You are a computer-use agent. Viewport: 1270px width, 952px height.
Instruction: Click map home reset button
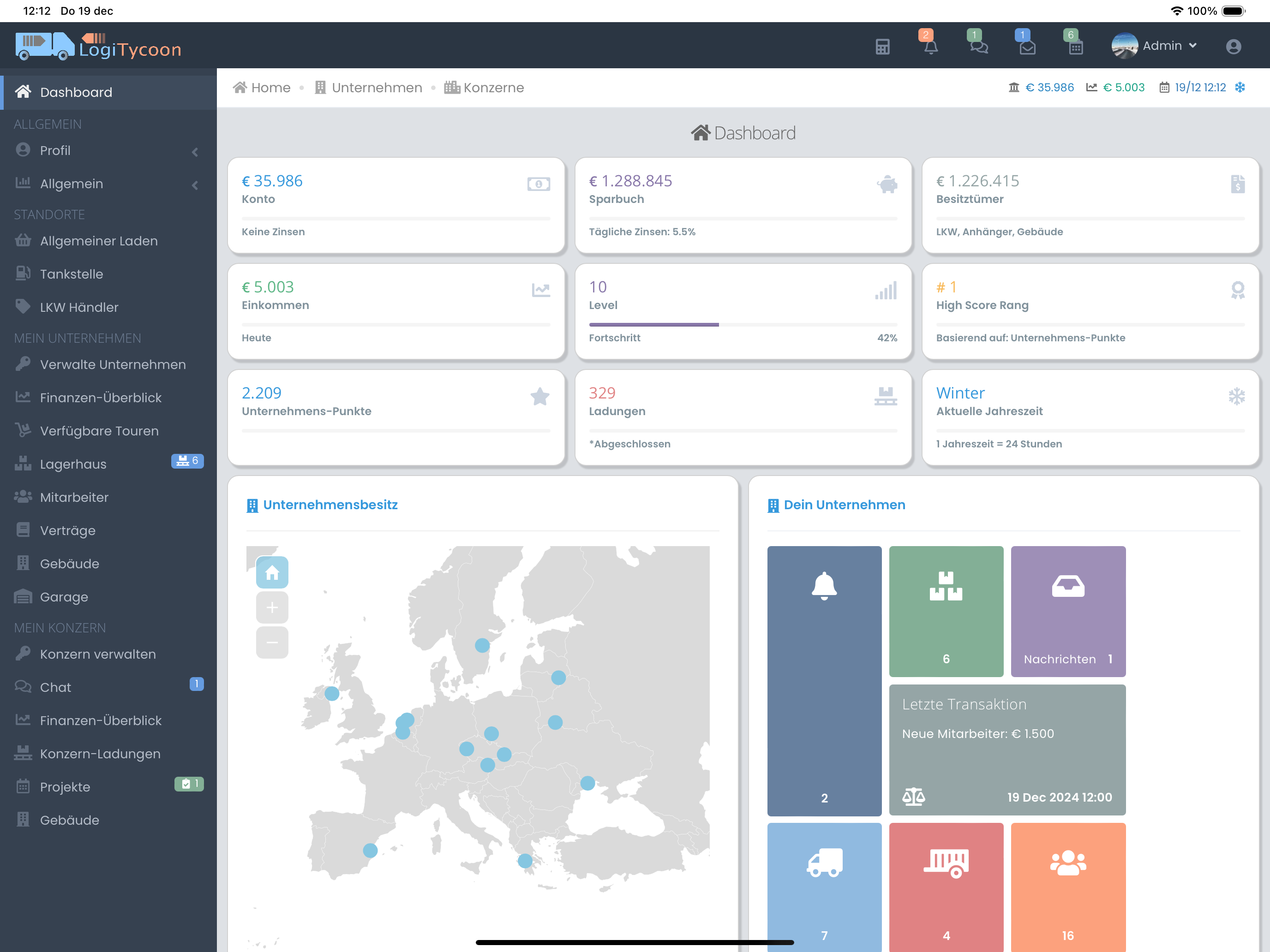click(x=272, y=572)
